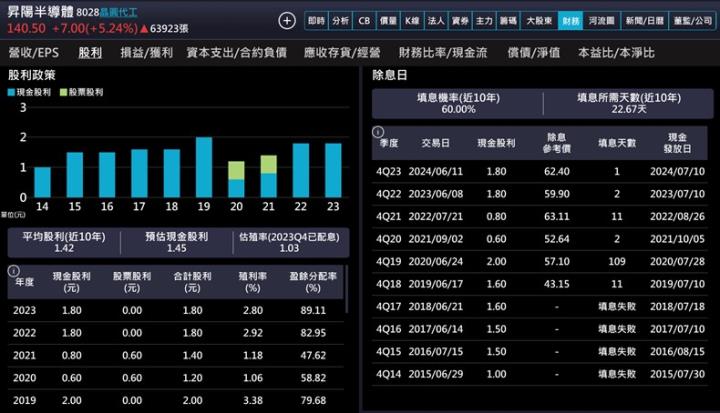Click the plus icon to add stock to watchlist
The height and width of the screenshot is (413, 720).
(287, 21)
